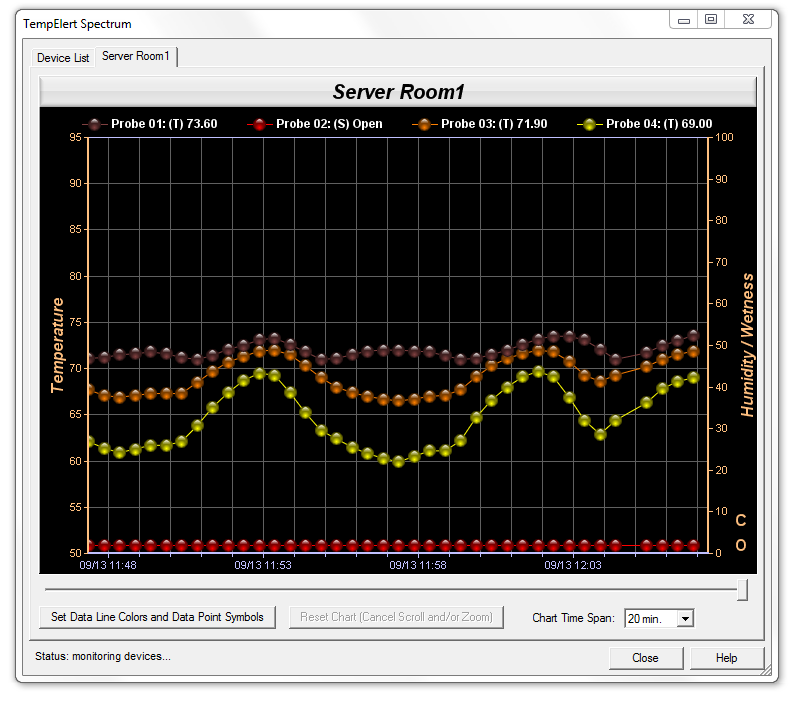Select the Probe 03: (T) 71.90 legend label
794x702 pixels.
[494, 124]
